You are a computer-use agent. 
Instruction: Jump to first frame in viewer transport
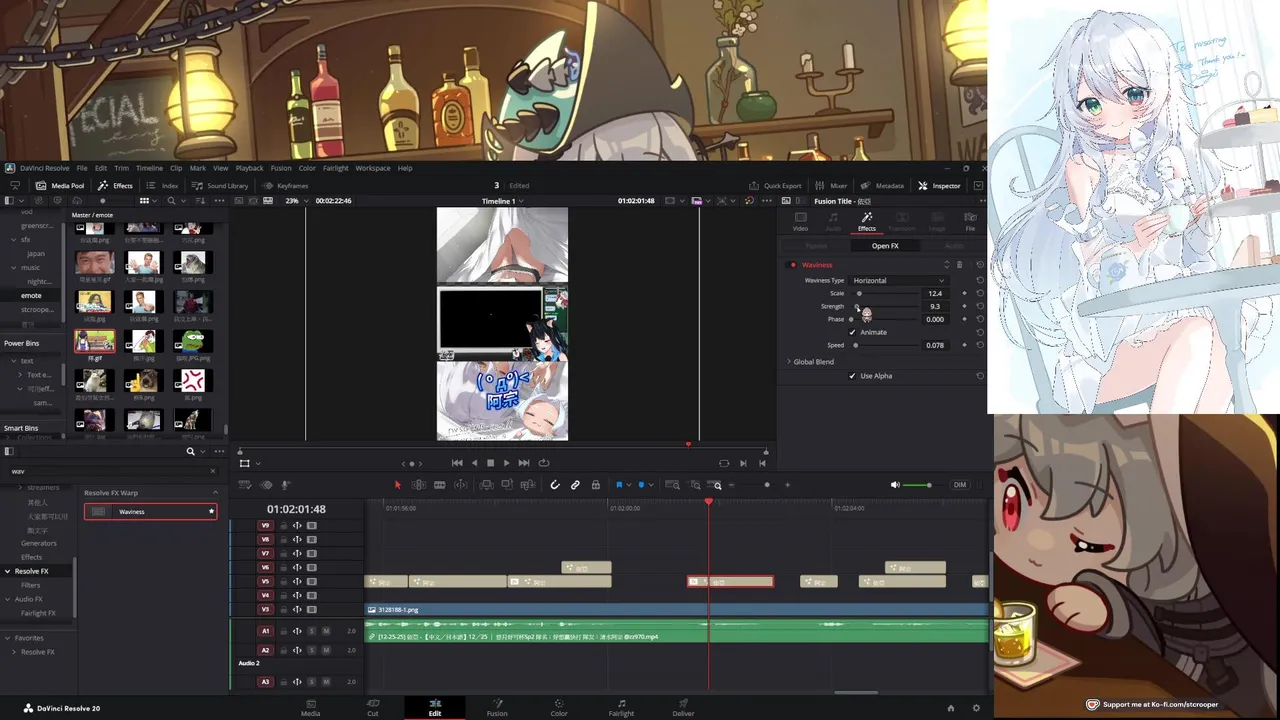pyautogui.click(x=457, y=463)
